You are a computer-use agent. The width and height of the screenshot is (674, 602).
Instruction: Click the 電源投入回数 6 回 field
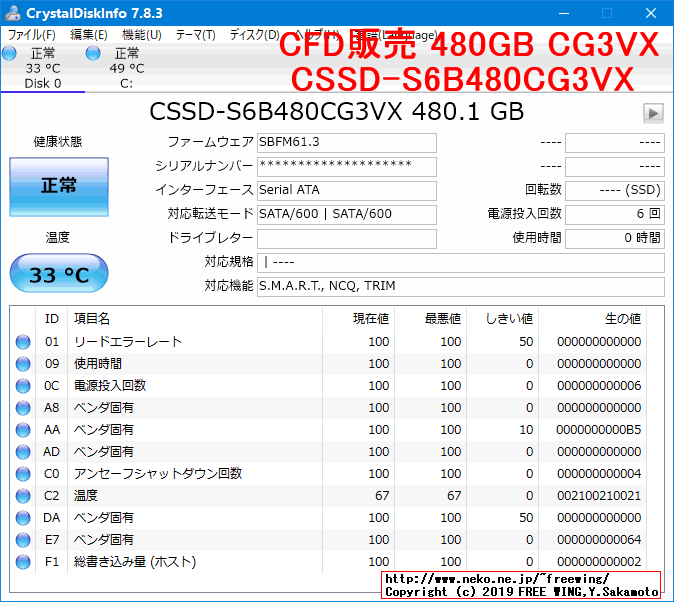click(615, 215)
